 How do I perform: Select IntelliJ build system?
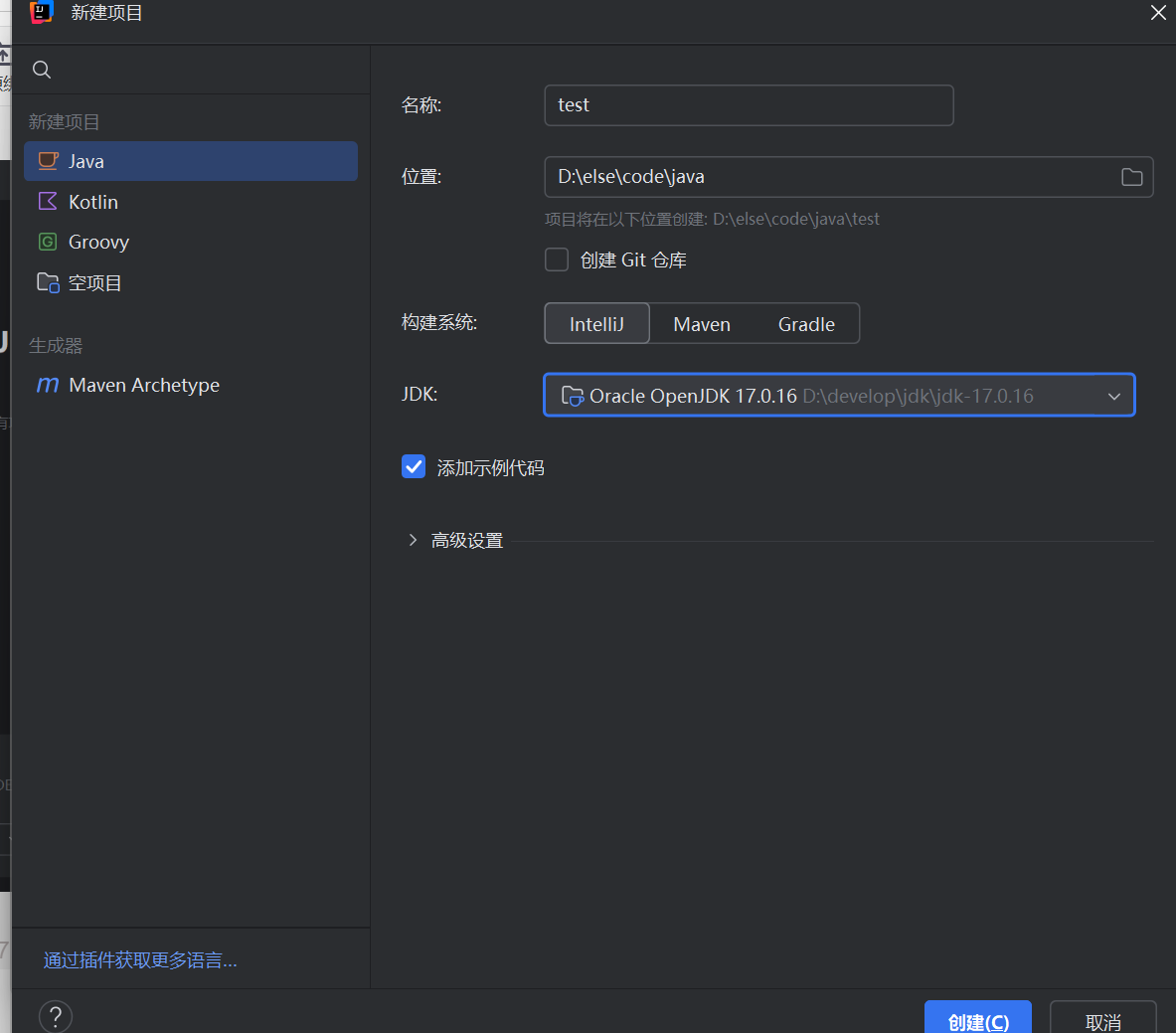(x=597, y=323)
